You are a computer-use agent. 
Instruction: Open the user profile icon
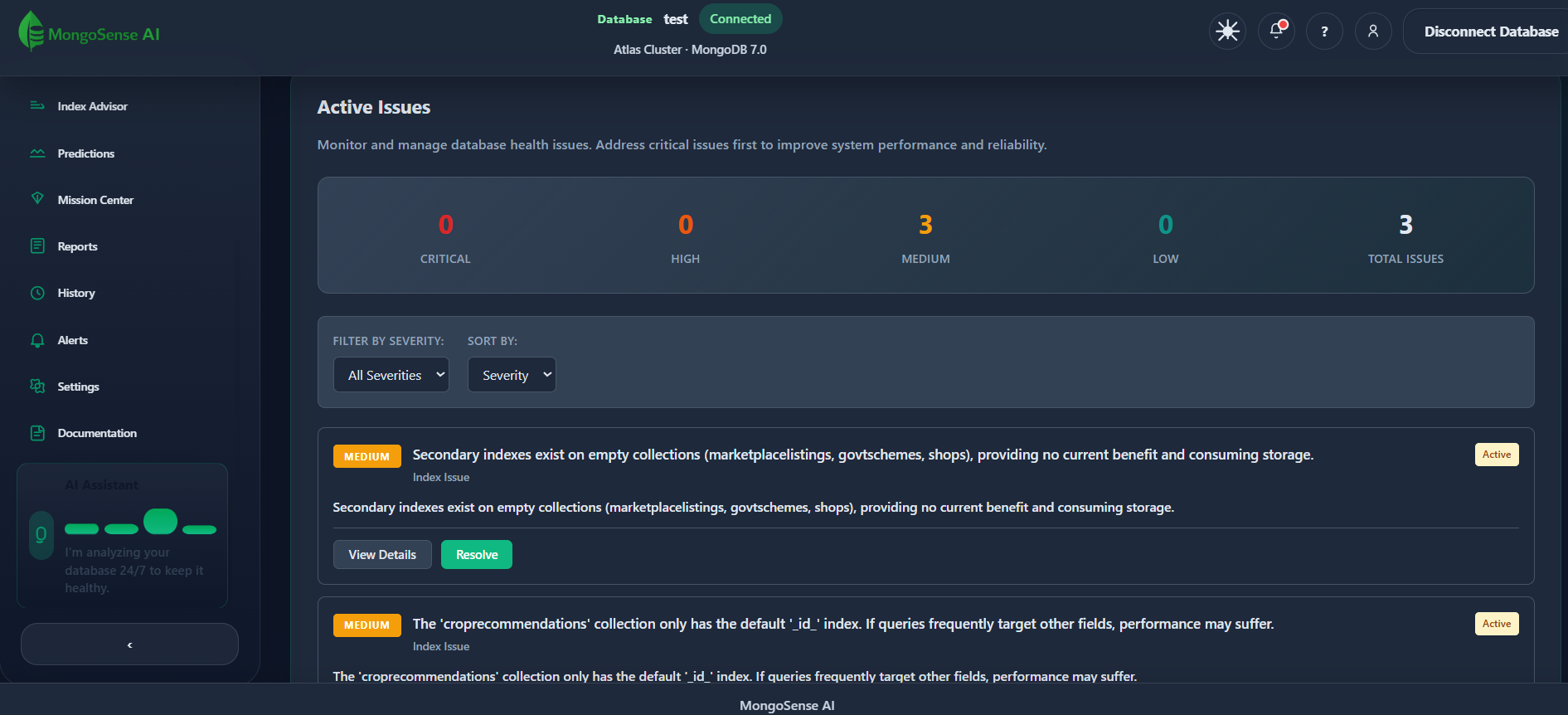[1373, 32]
